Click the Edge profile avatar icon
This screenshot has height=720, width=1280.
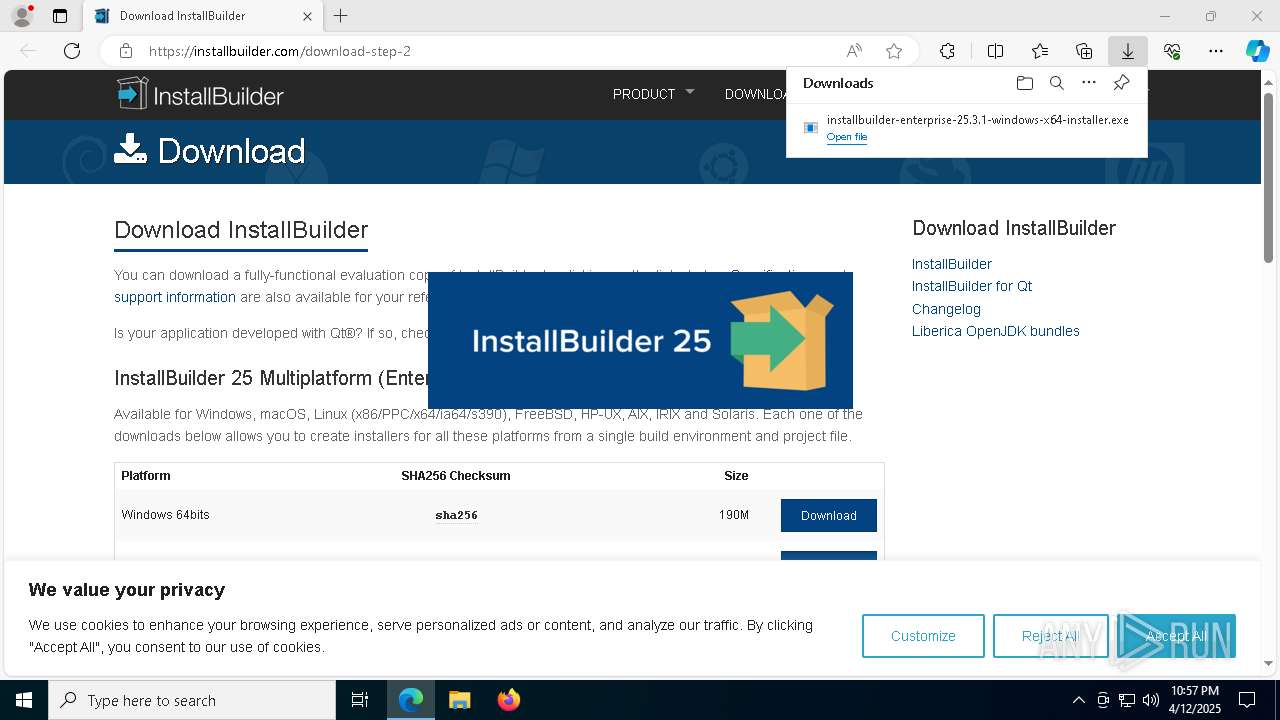22,16
